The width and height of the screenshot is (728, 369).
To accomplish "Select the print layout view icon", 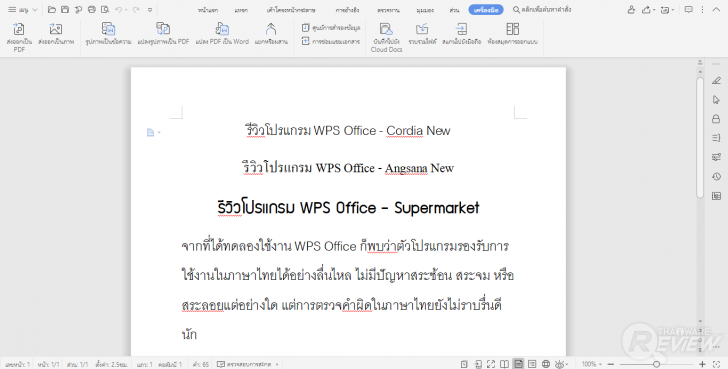I will 518,364.
